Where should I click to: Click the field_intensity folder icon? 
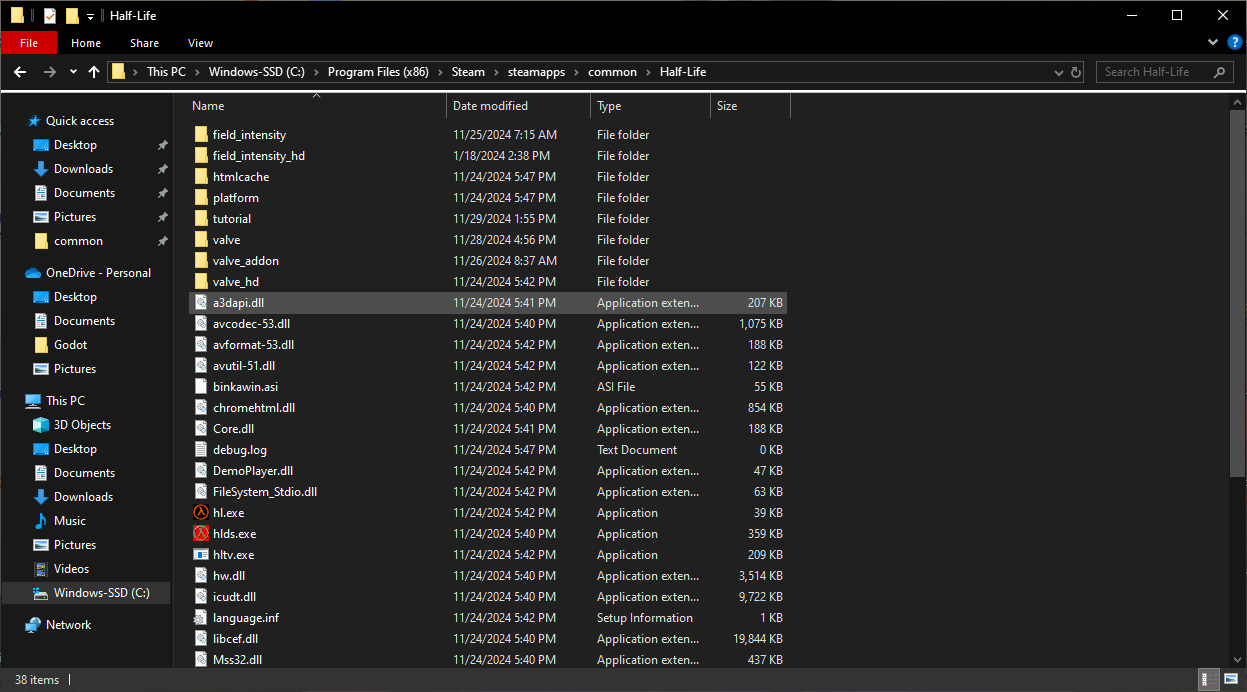coord(200,135)
